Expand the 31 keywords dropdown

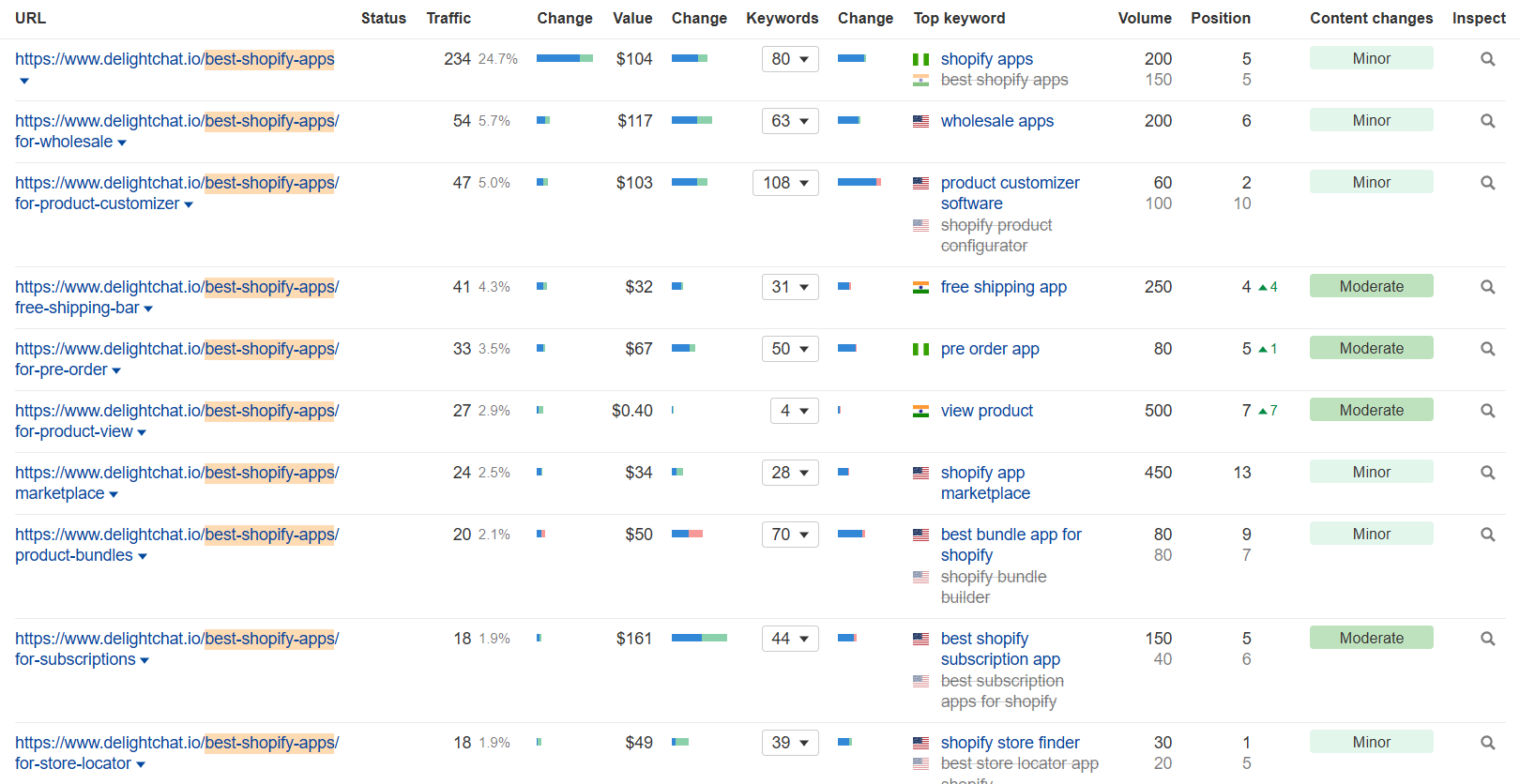790,287
